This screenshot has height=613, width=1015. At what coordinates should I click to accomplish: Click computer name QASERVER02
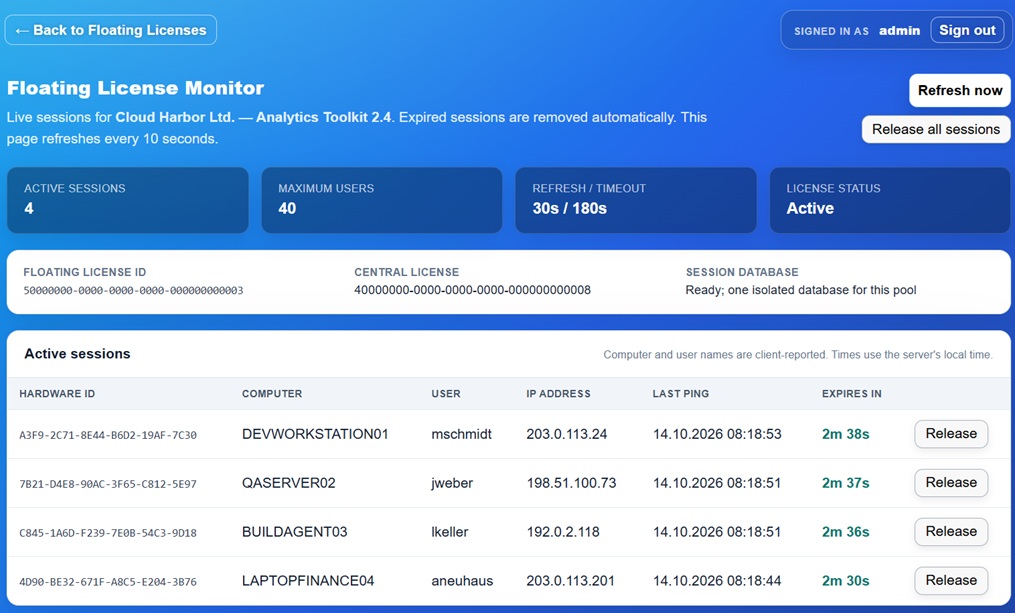pos(289,483)
